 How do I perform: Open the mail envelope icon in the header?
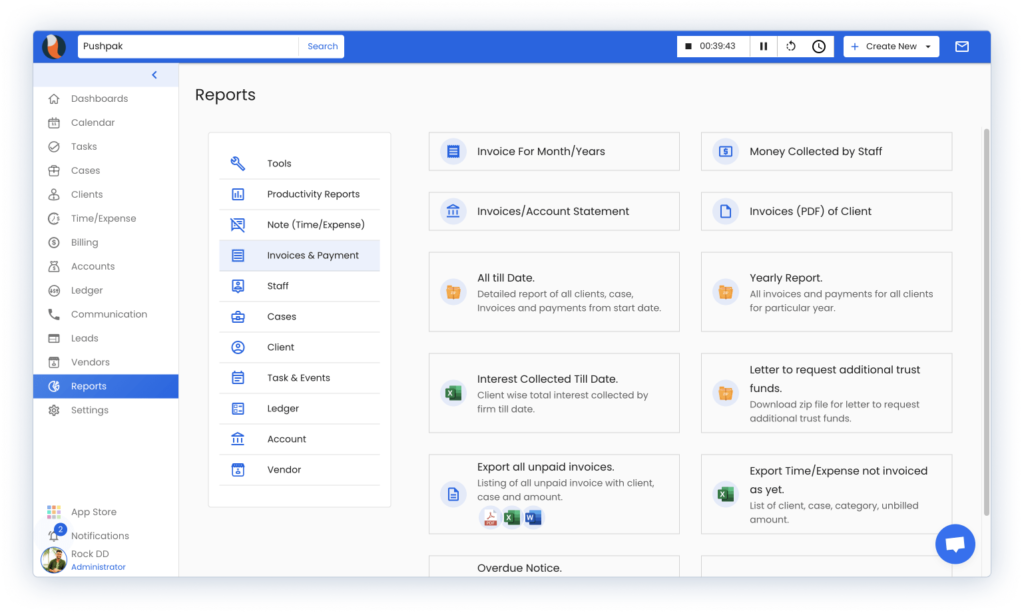click(964, 46)
